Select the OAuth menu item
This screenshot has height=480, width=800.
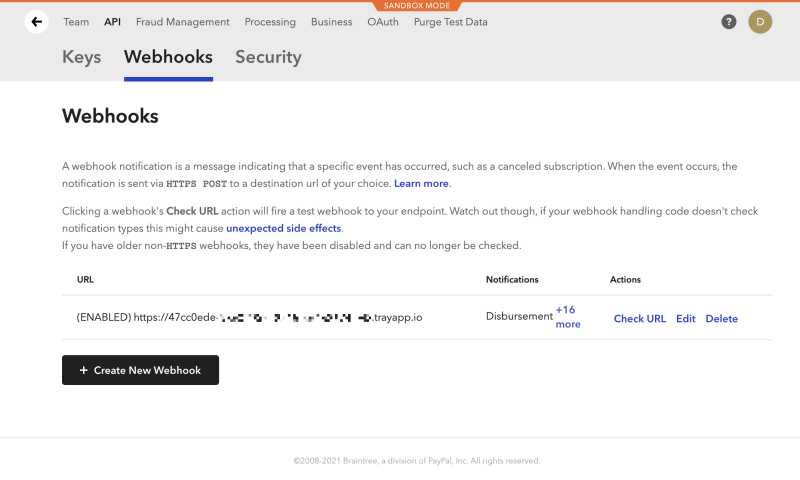click(382, 22)
